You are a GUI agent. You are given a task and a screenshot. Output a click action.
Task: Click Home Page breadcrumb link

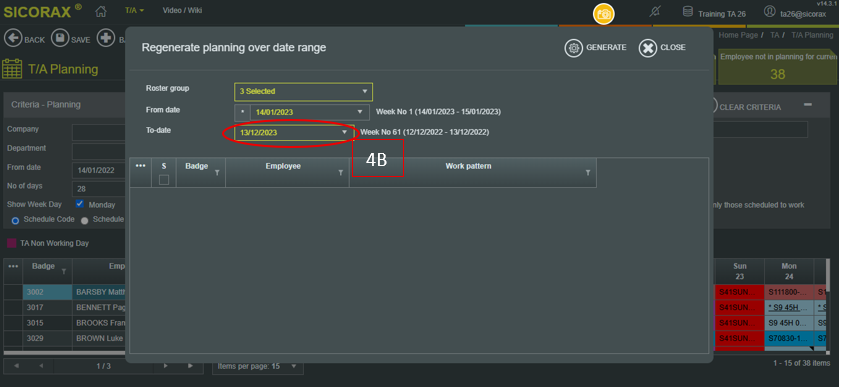738,35
